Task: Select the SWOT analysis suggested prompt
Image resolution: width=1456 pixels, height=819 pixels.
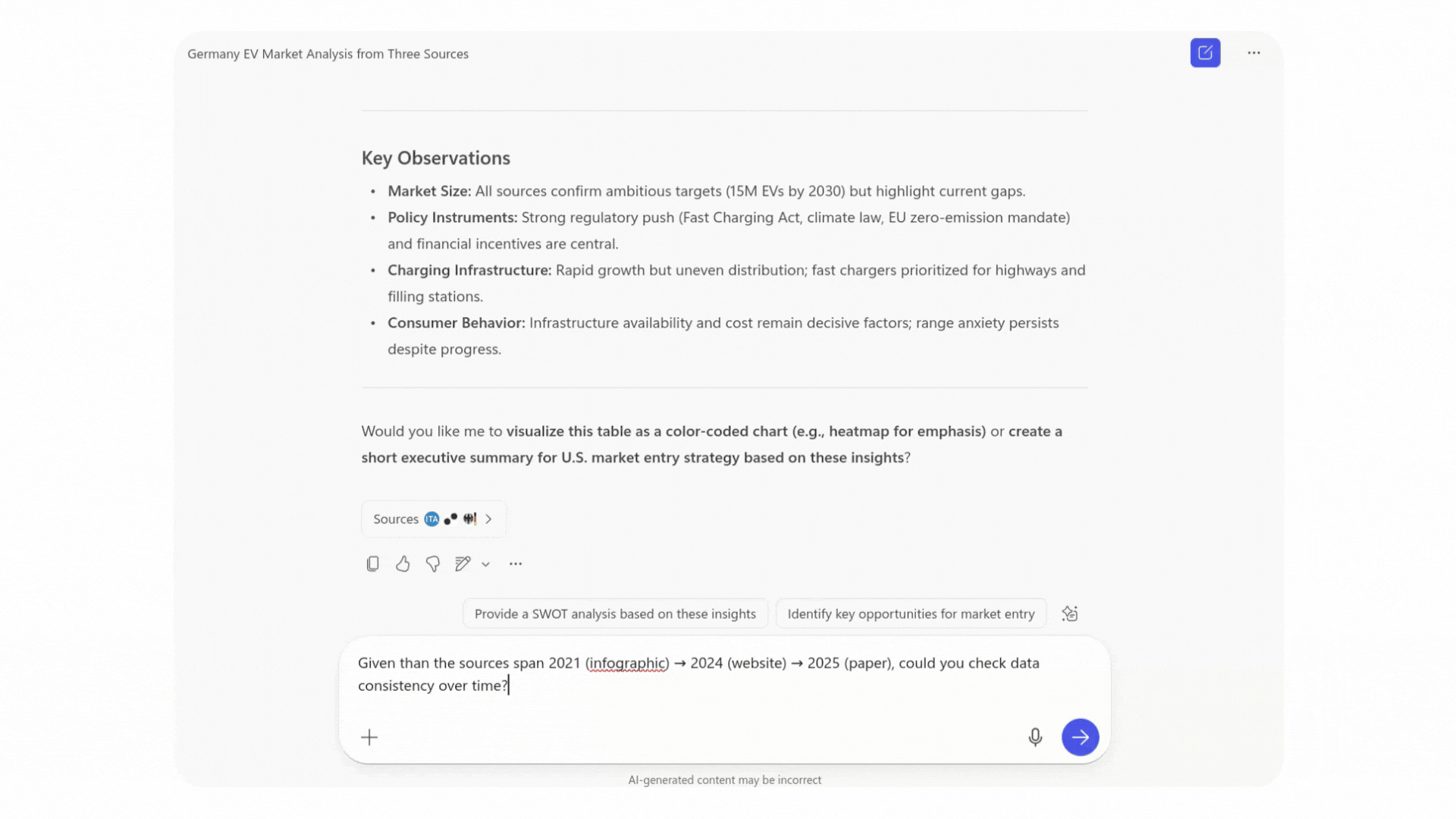Action: (x=614, y=613)
